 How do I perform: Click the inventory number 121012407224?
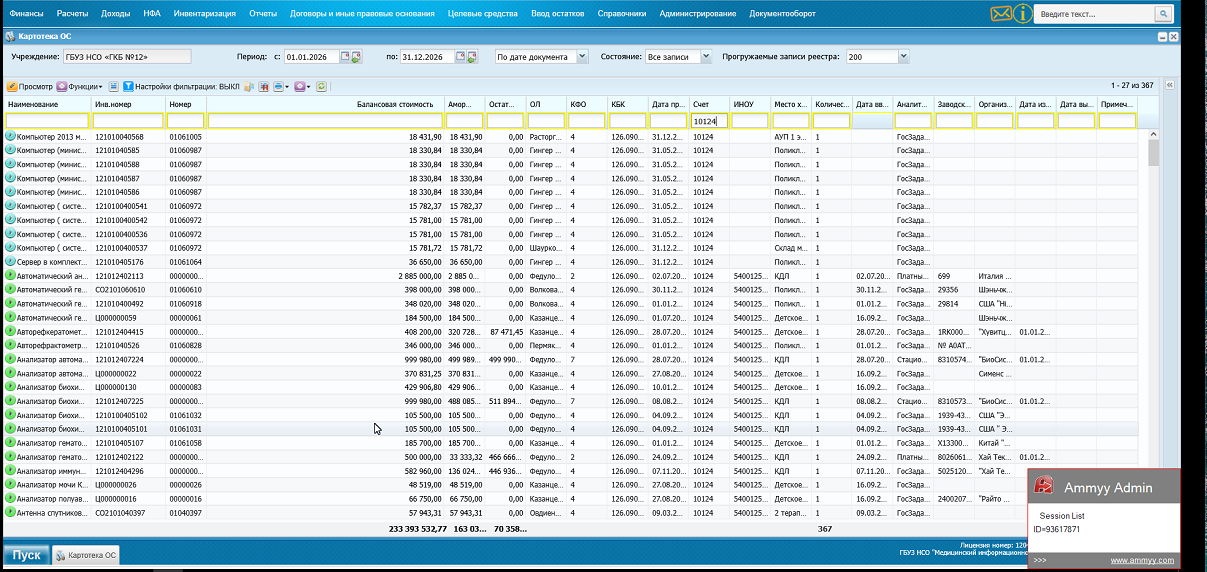point(120,359)
